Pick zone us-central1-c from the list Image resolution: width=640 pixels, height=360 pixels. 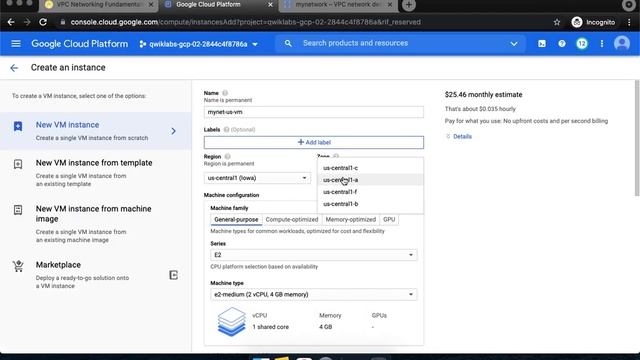370,168
